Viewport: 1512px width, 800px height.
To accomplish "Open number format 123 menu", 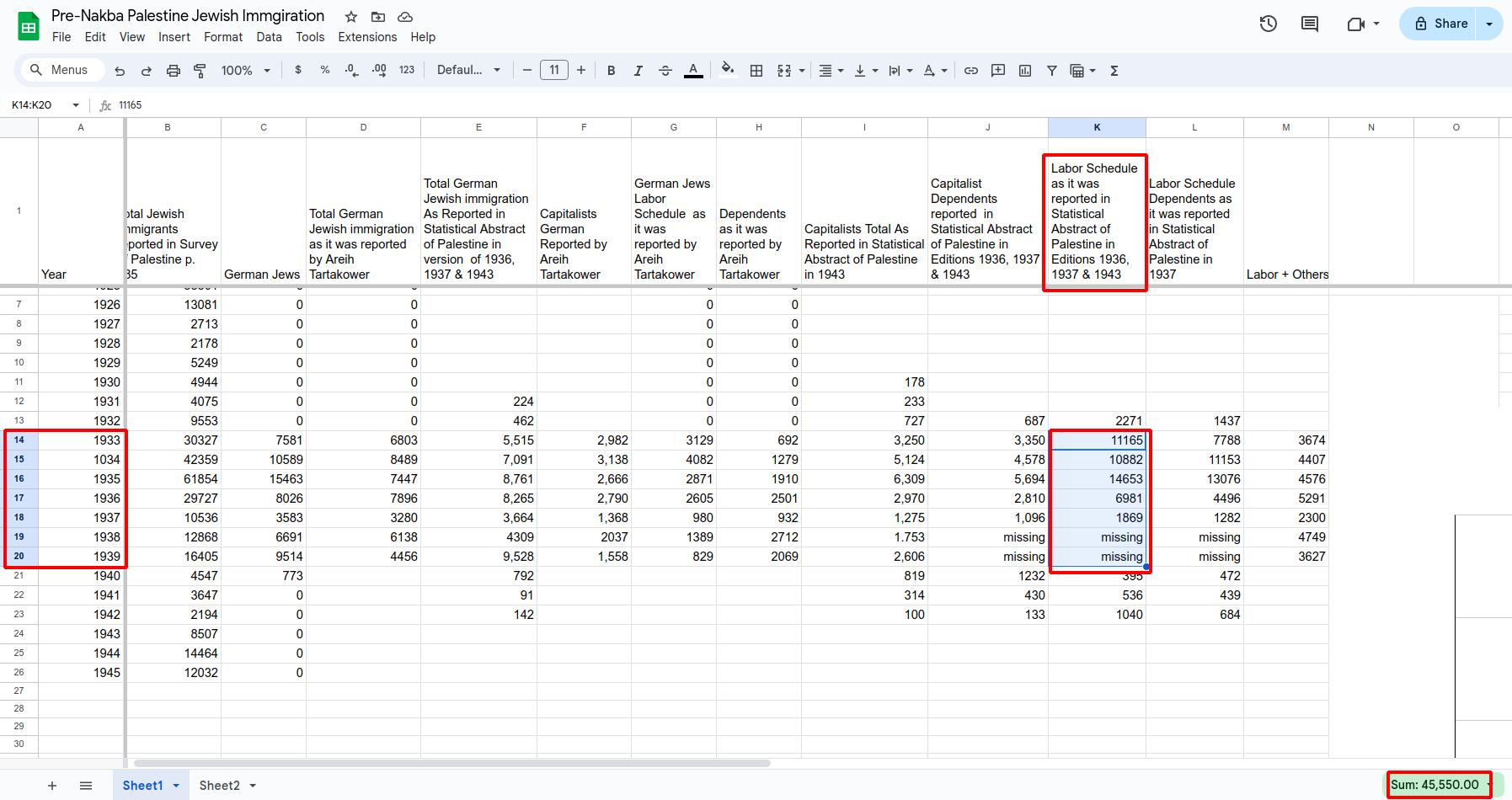I will click(407, 70).
